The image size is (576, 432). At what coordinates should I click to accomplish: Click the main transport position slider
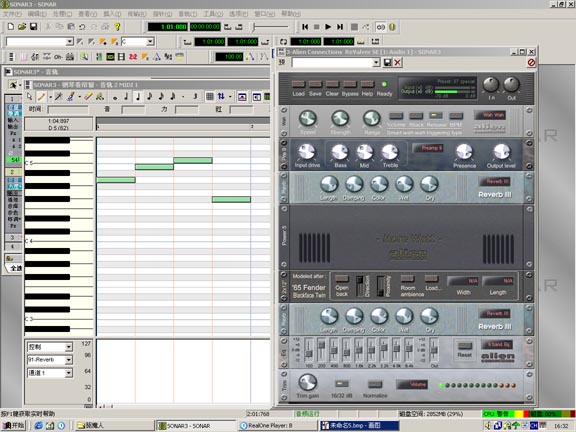(x=271, y=27)
